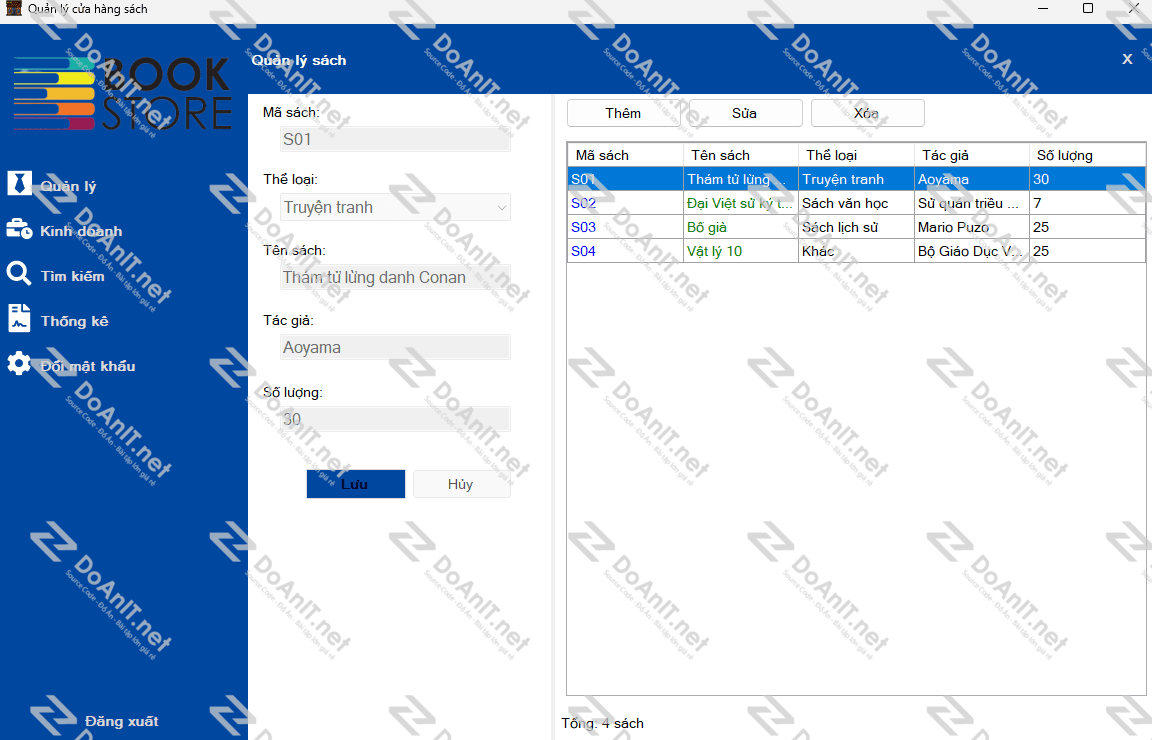
Task: Click the Sách lịch sử cell
Action: (856, 227)
